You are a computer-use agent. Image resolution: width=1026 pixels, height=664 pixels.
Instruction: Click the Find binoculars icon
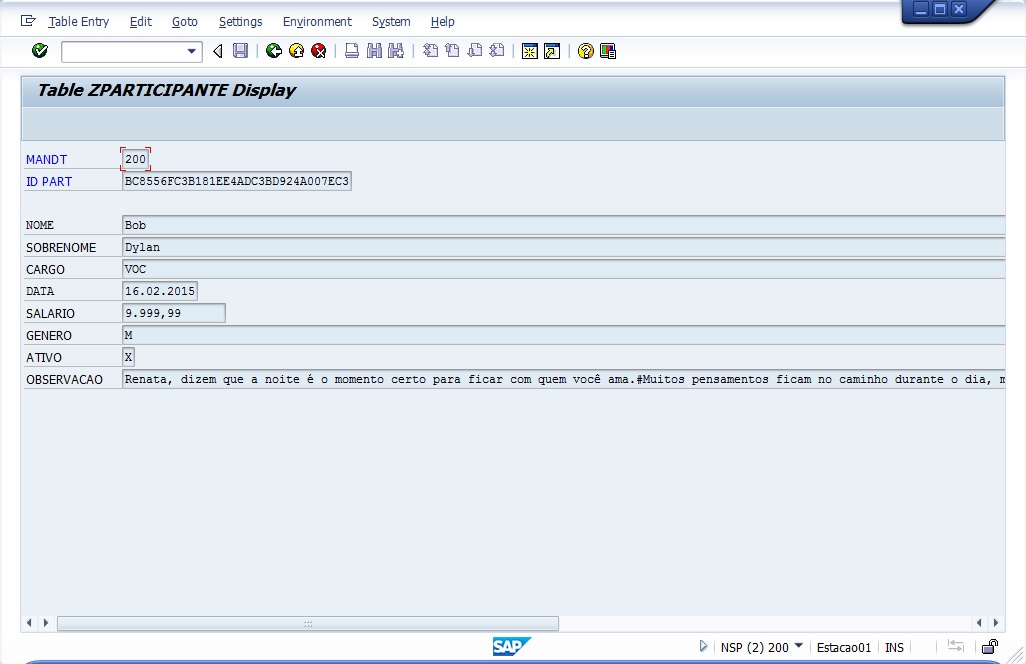[x=374, y=51]
